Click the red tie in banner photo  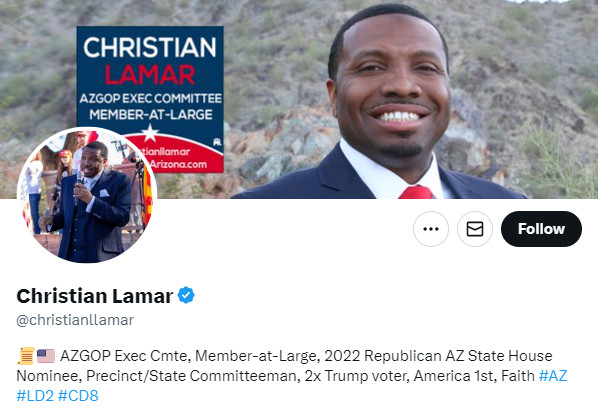click(416, 192)
